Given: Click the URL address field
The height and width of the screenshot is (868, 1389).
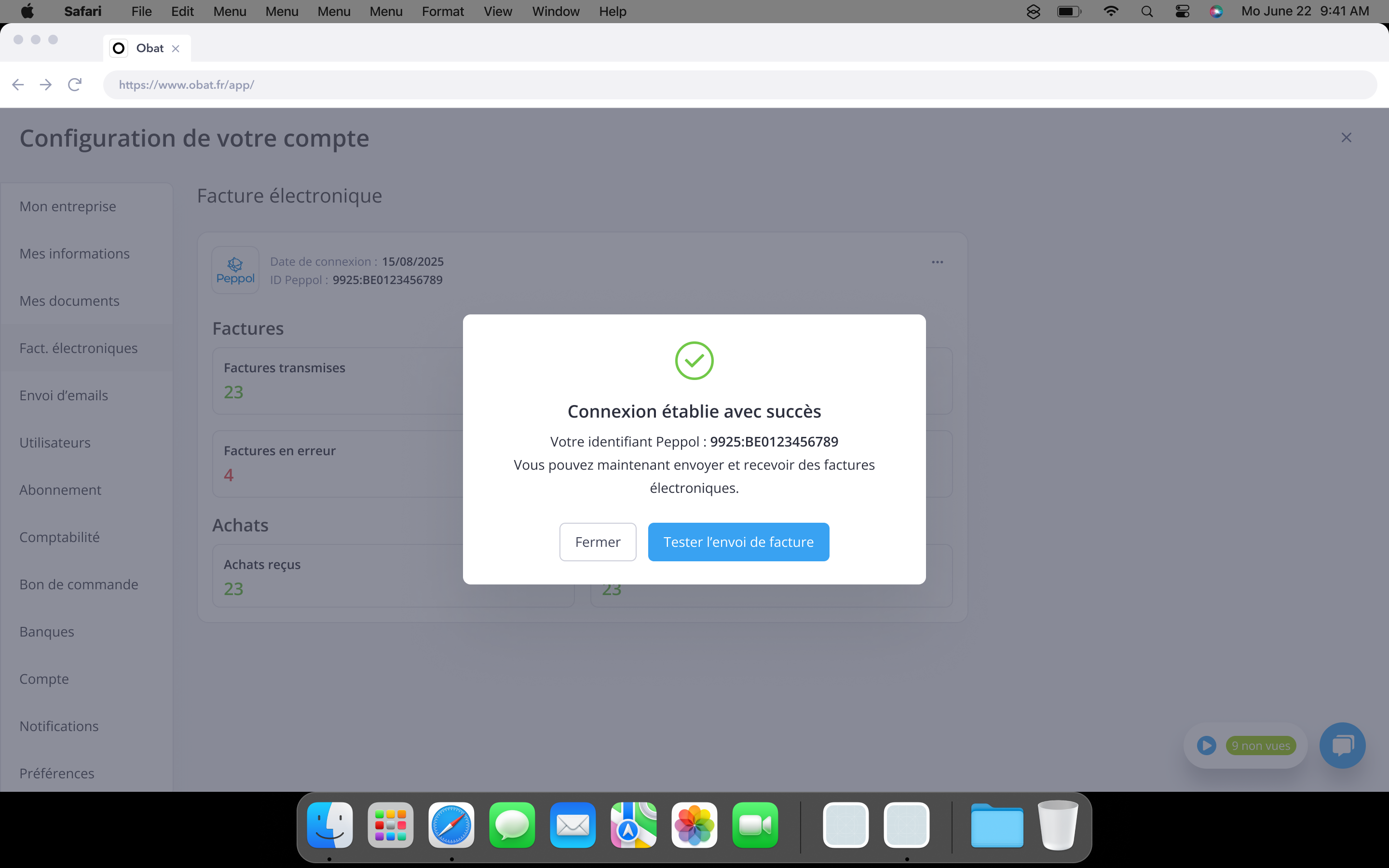Looking at the screenshot, I should click(739, 85).
